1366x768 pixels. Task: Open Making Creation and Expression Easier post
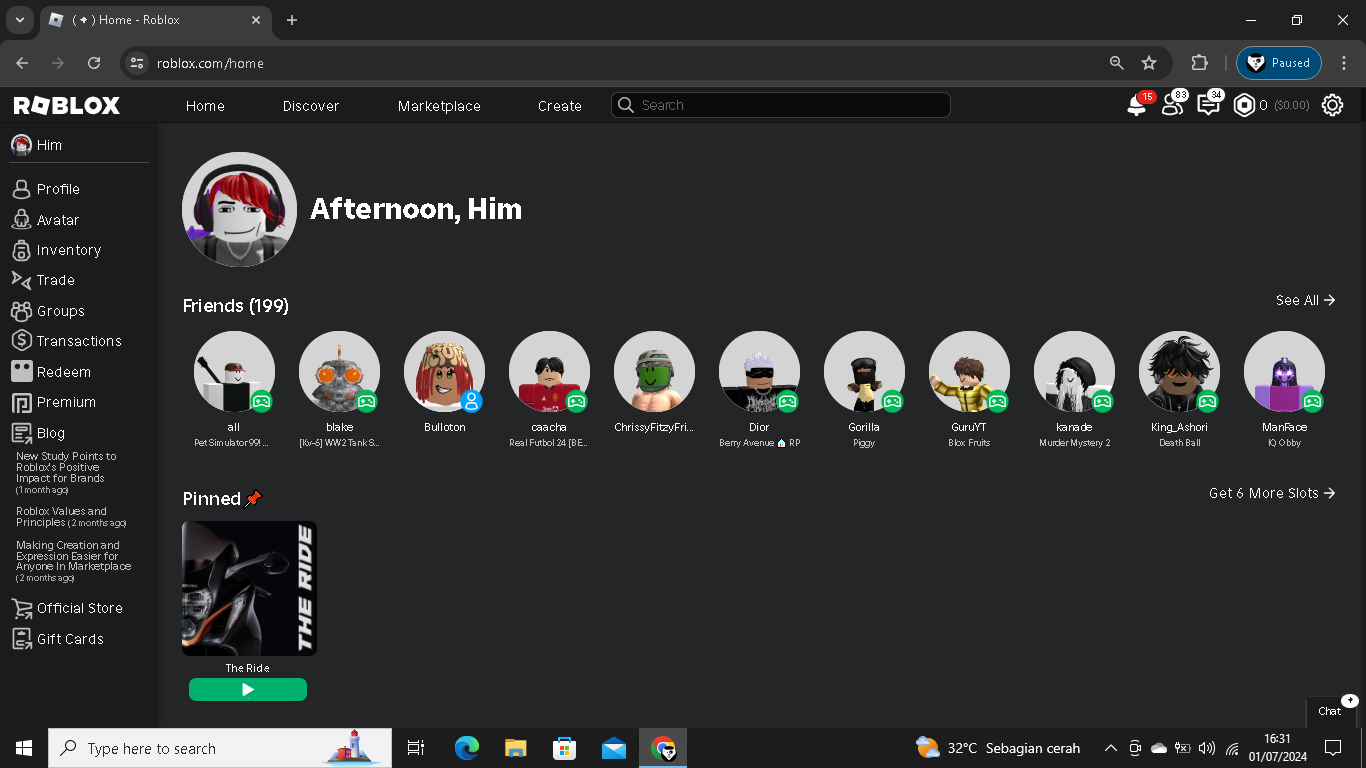coord(74,561)
